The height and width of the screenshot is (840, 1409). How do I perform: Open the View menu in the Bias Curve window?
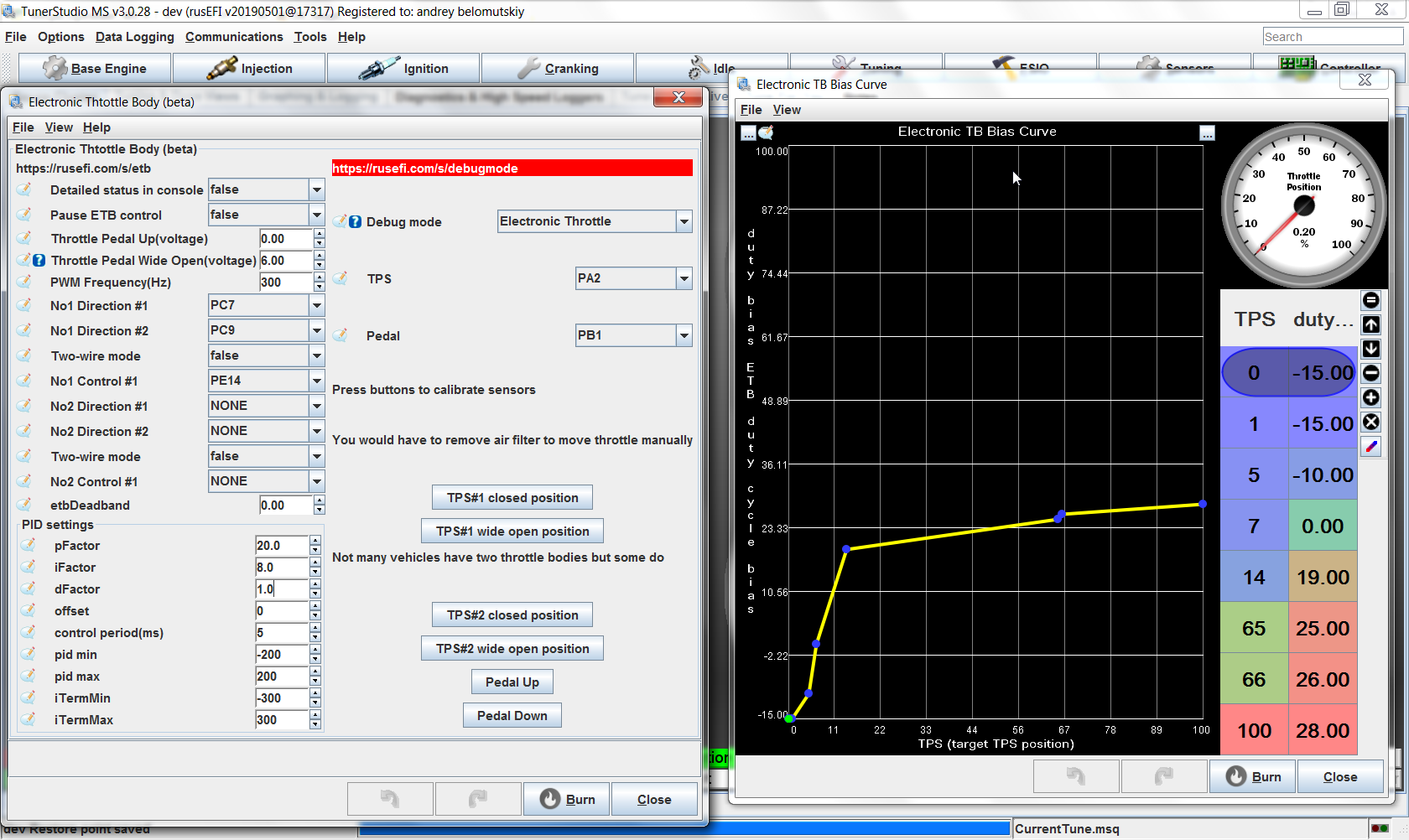[787, 110]
